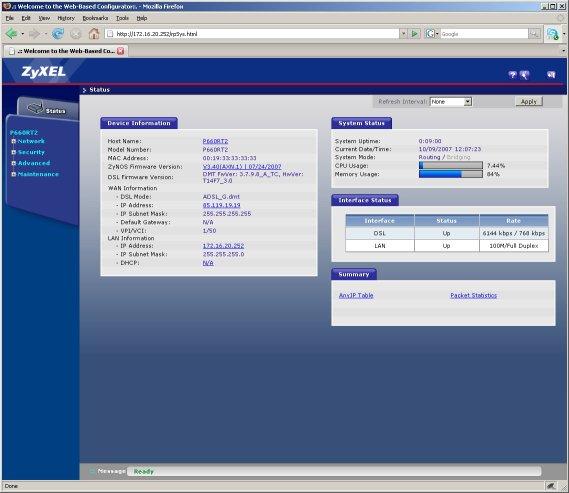
Task: Open the History menu
Action: point(66,18)
